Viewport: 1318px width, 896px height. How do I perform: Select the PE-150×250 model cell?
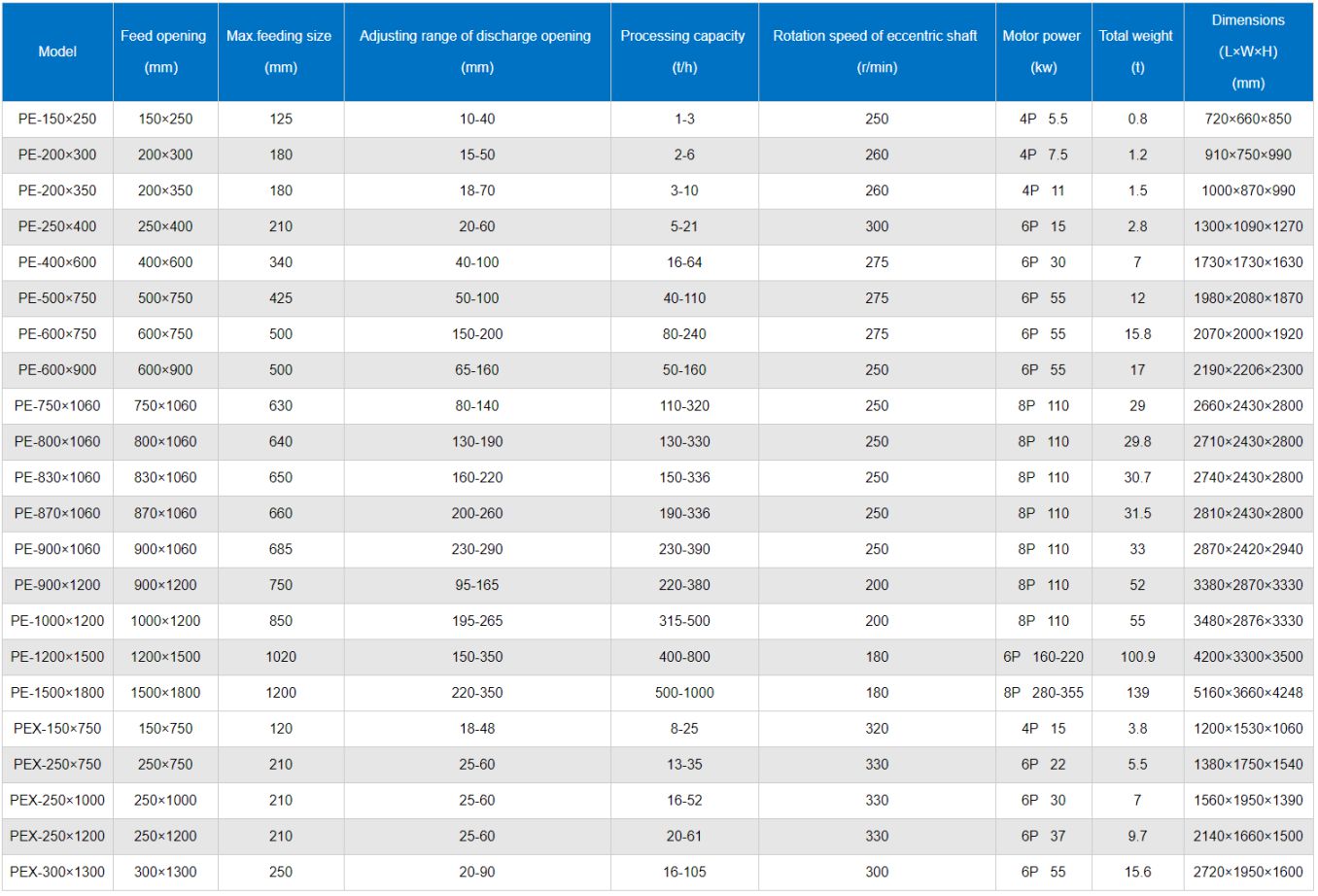(x=57, y=119)
